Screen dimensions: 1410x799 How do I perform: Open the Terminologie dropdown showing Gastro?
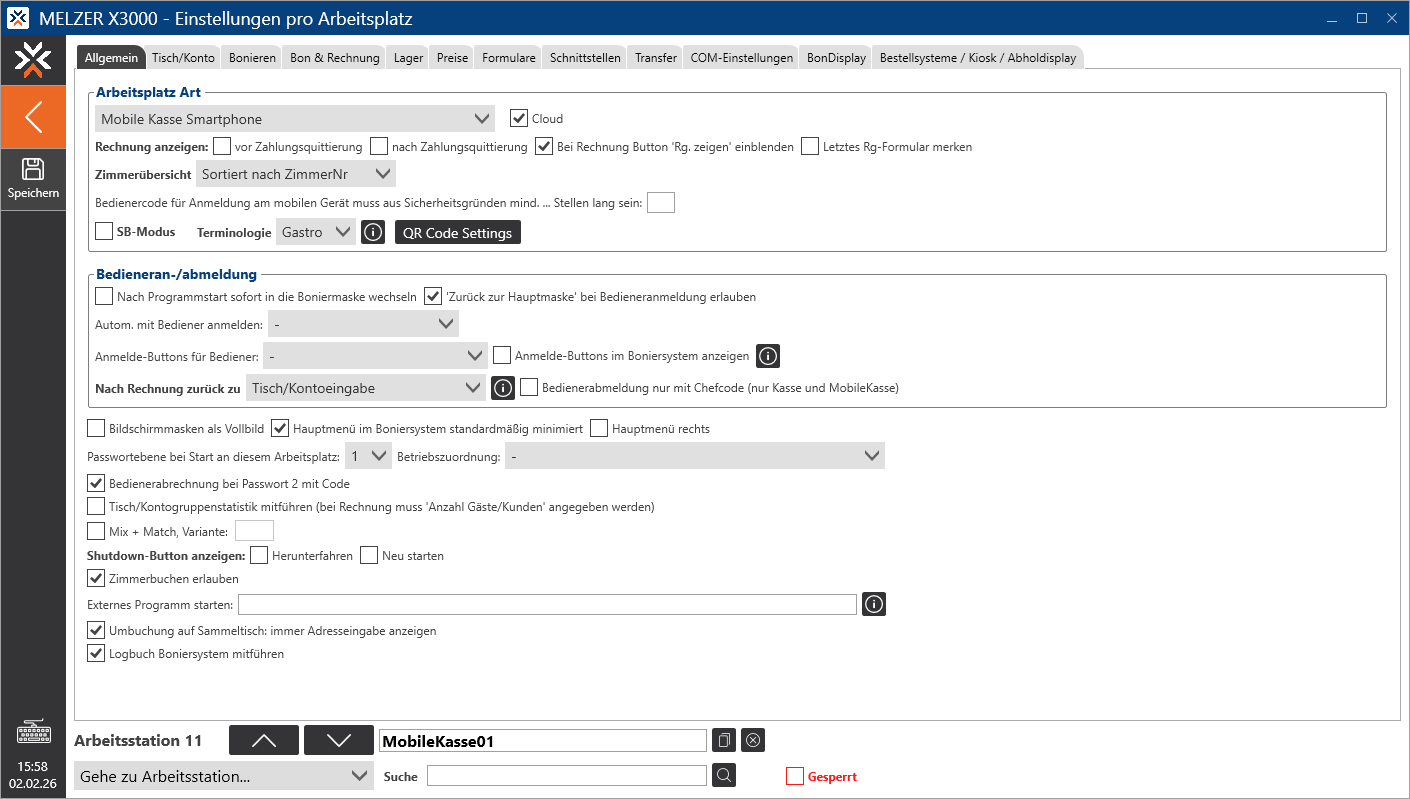click(x=316, y=232)
